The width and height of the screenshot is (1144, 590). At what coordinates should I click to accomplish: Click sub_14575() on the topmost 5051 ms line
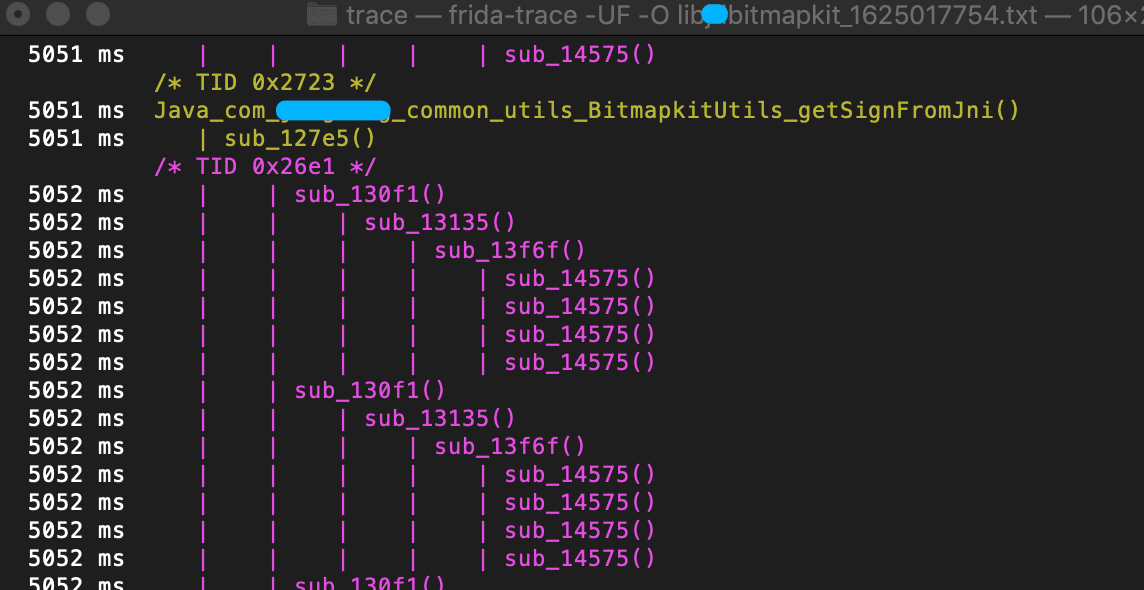coord(580,55)
